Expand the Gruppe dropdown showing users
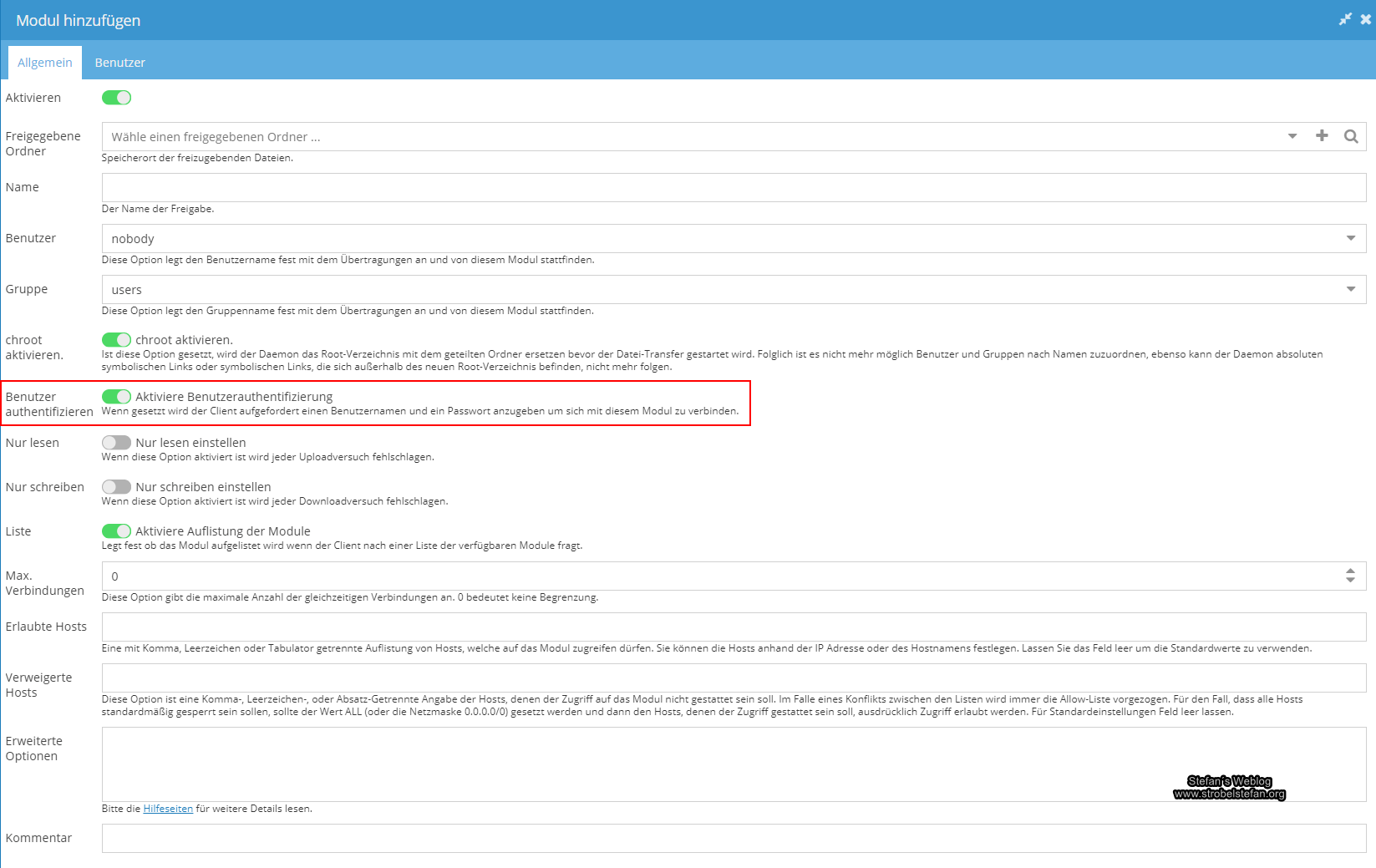The width and height of the screenshot is (1376, 868). coord(1350,289)
